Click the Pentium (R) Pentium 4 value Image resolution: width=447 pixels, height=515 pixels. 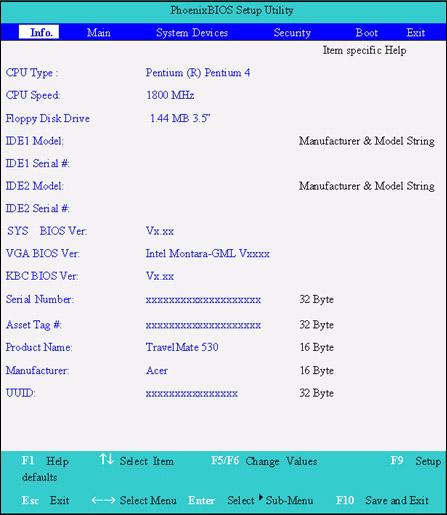point(198,73)
